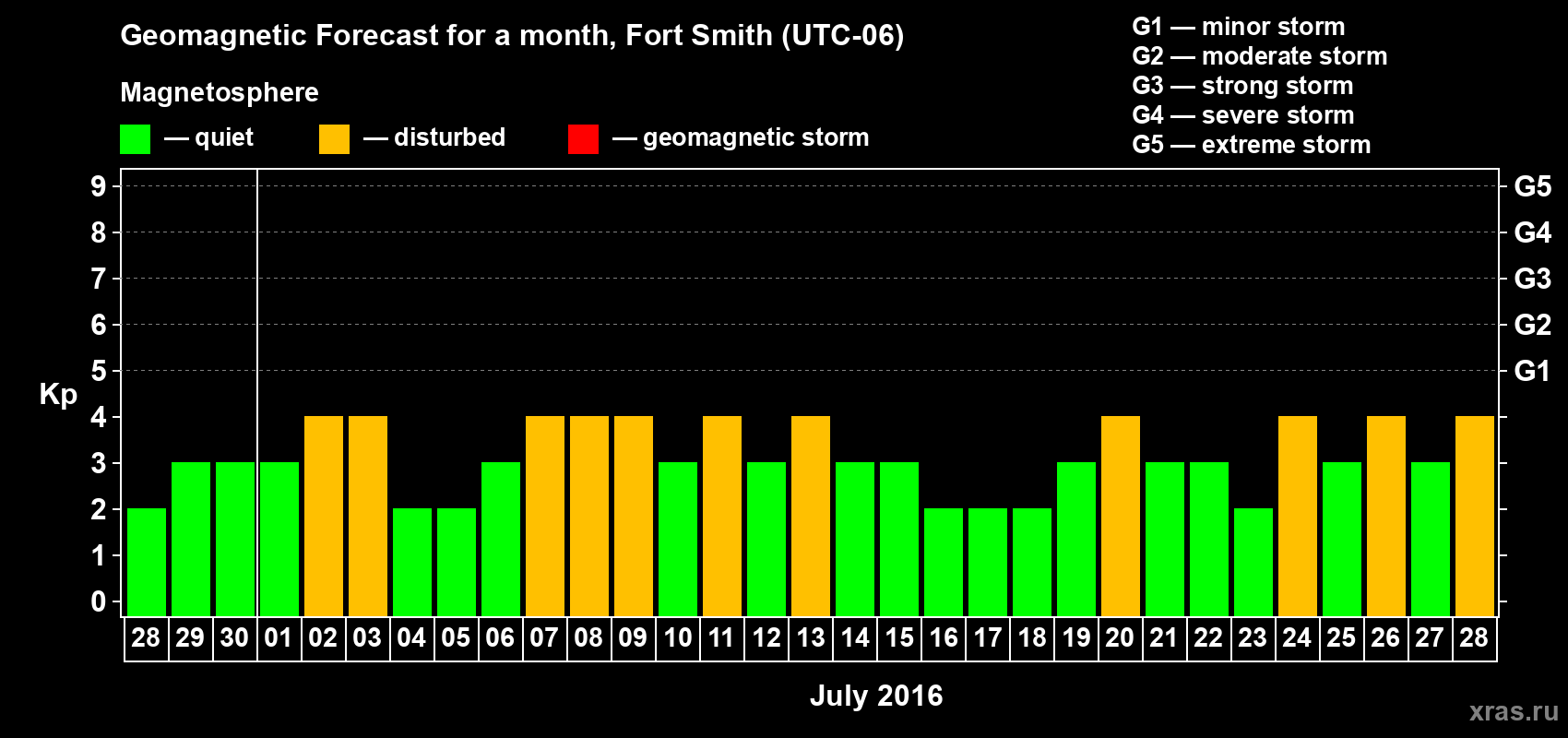
Task: Click the green bar for June 28
Action: [x=147, y=563]
